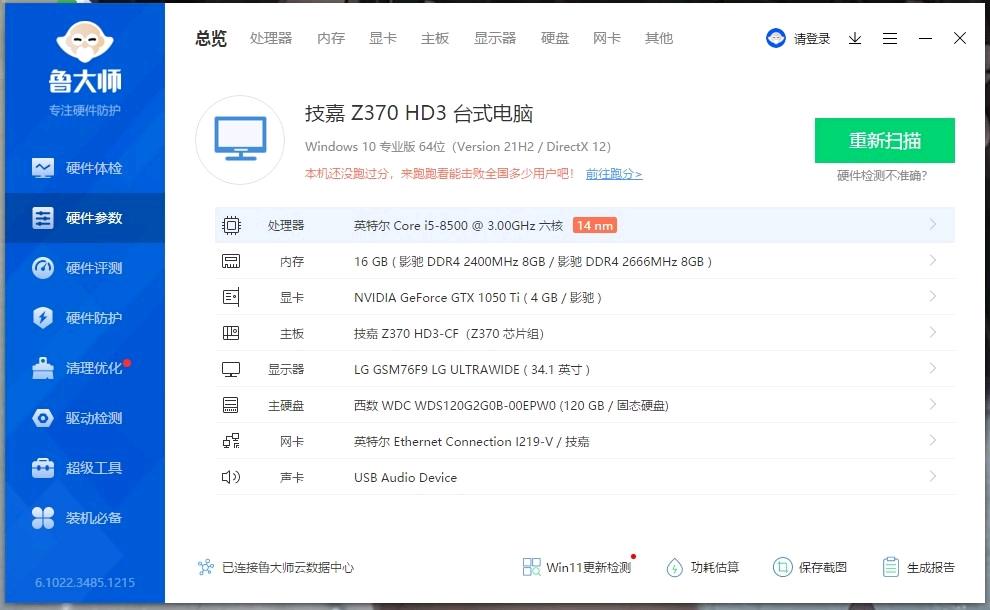Go to 硬件防护 section
The width and height of the screenshot is (990, 610).
coord(85,318)
